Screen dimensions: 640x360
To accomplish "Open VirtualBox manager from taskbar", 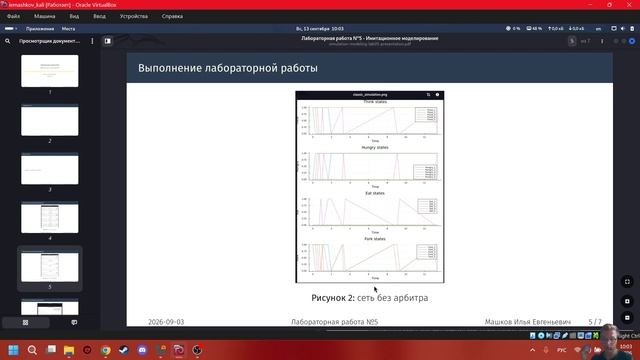I will tap(161, 350).
